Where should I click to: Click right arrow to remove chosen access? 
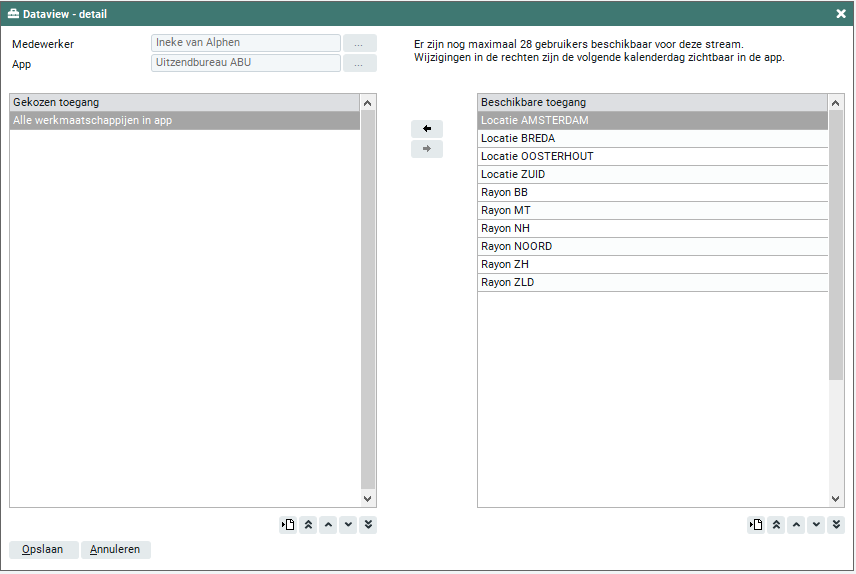click(x=427, y=149)
